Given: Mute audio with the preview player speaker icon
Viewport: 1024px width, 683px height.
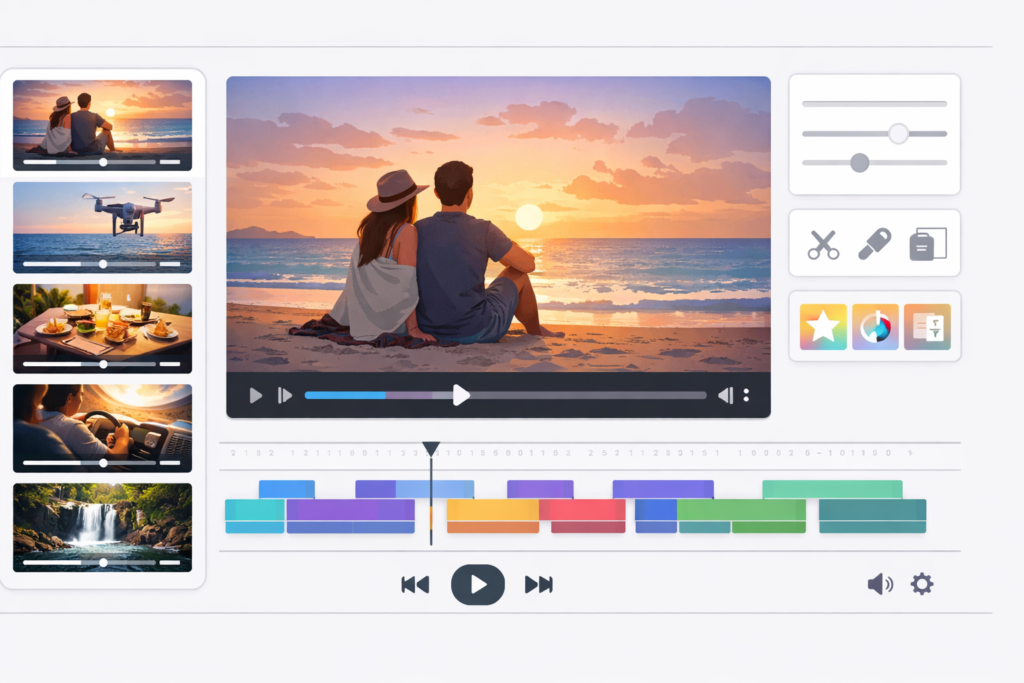Looking at the screenshot, I should [727, 396].
